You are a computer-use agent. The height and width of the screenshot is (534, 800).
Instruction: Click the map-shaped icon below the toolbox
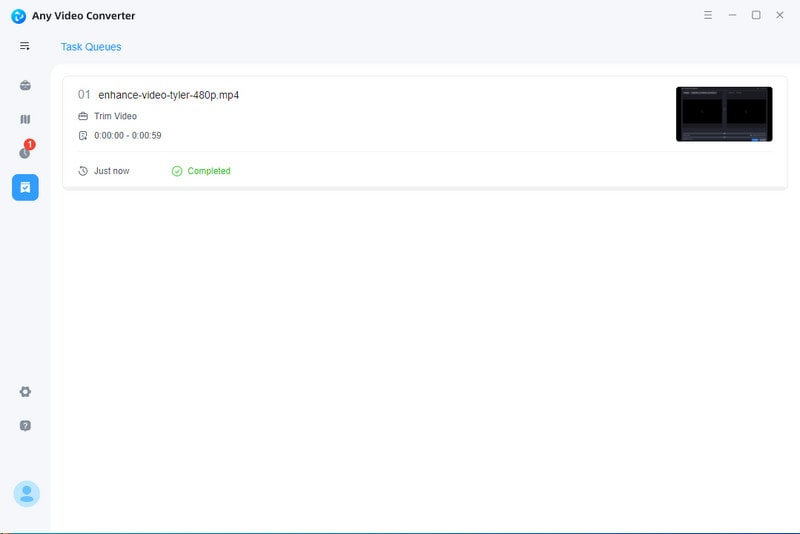coord(25,119)
